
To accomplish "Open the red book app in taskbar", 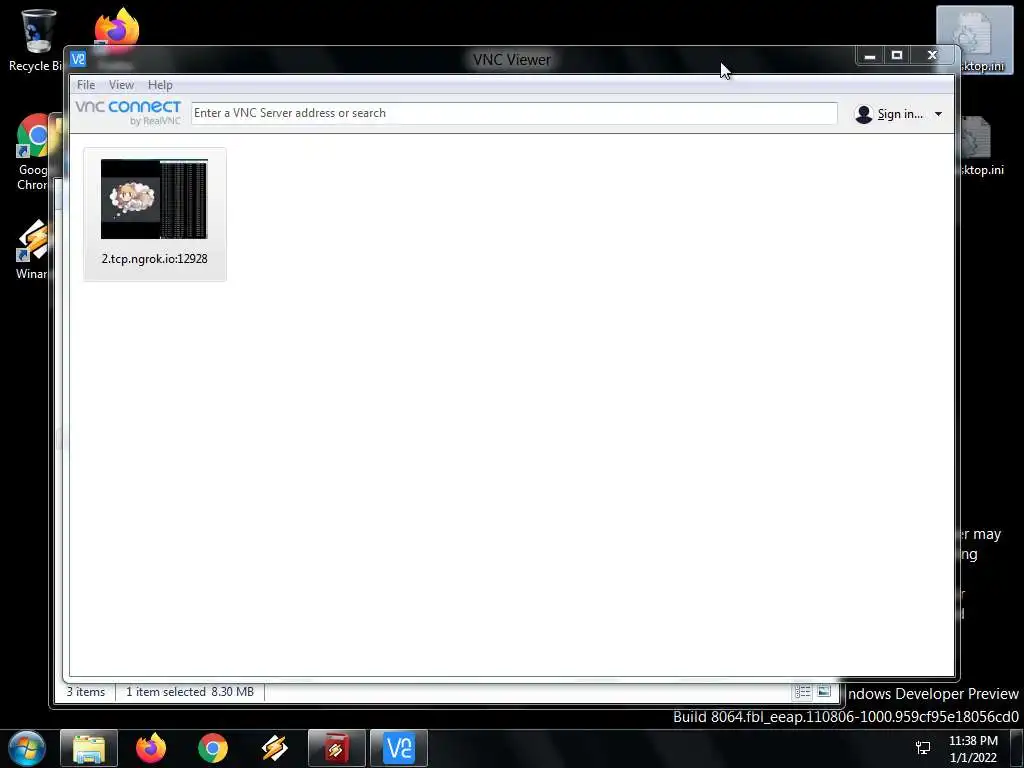I will click(337, 748).
